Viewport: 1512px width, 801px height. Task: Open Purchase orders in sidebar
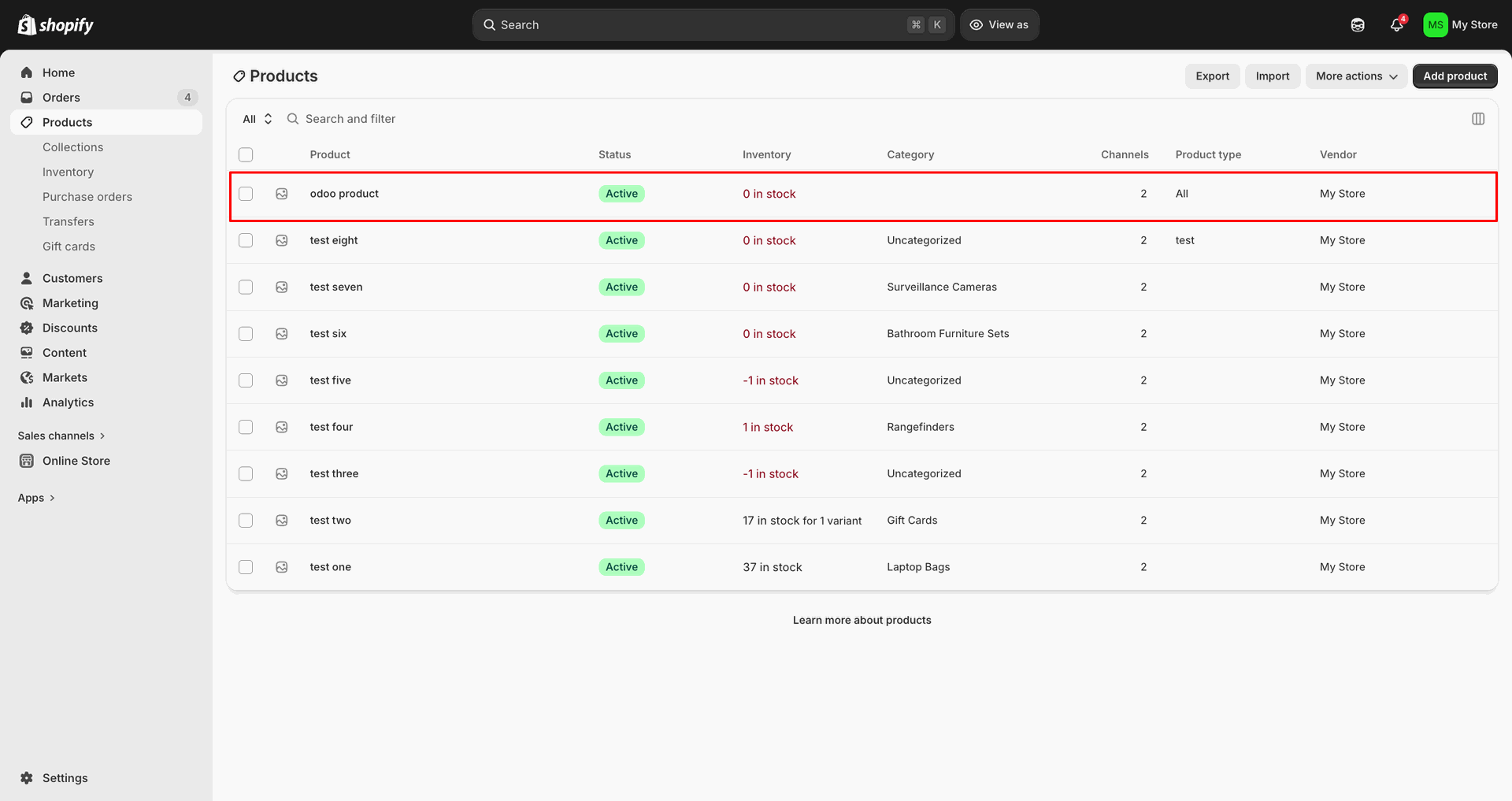[x=87, y=197]
